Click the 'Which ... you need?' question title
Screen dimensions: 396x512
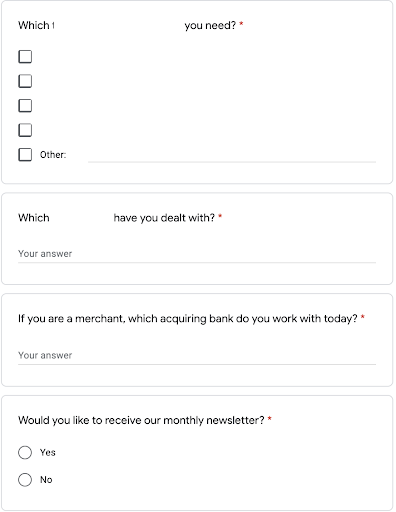click(127, 25)
